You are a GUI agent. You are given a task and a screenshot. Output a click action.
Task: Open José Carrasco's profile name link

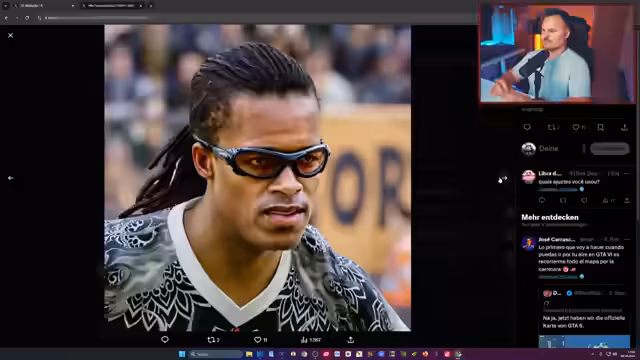pos(556,240)
